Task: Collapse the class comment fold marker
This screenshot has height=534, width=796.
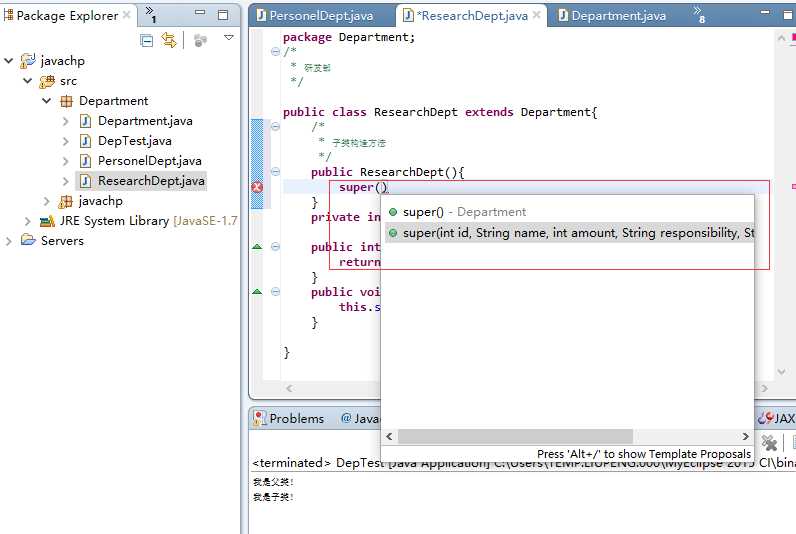Action: click(275, 51)
